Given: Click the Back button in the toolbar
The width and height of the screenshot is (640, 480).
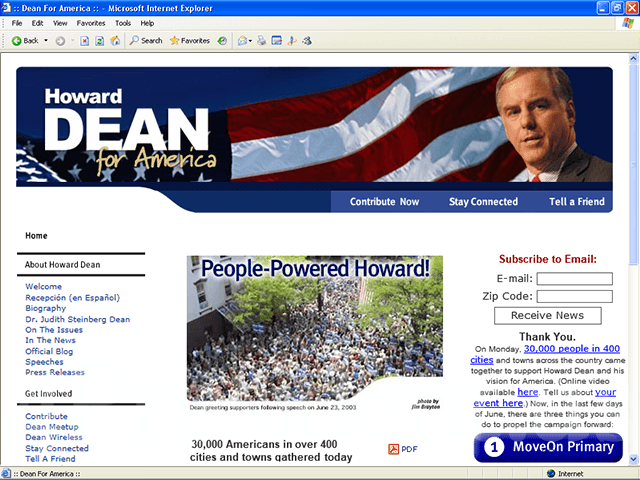Looking at the screenshot, I should 24,41.
